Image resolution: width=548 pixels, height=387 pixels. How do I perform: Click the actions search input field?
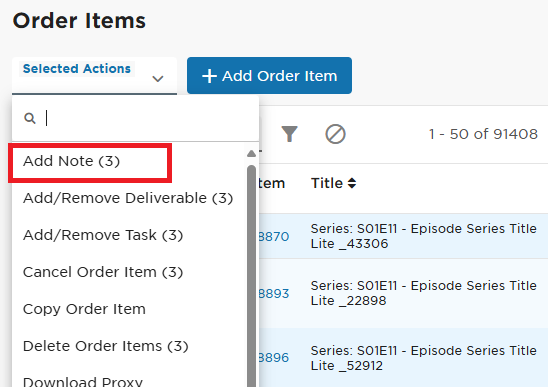[x=136, y=118]
